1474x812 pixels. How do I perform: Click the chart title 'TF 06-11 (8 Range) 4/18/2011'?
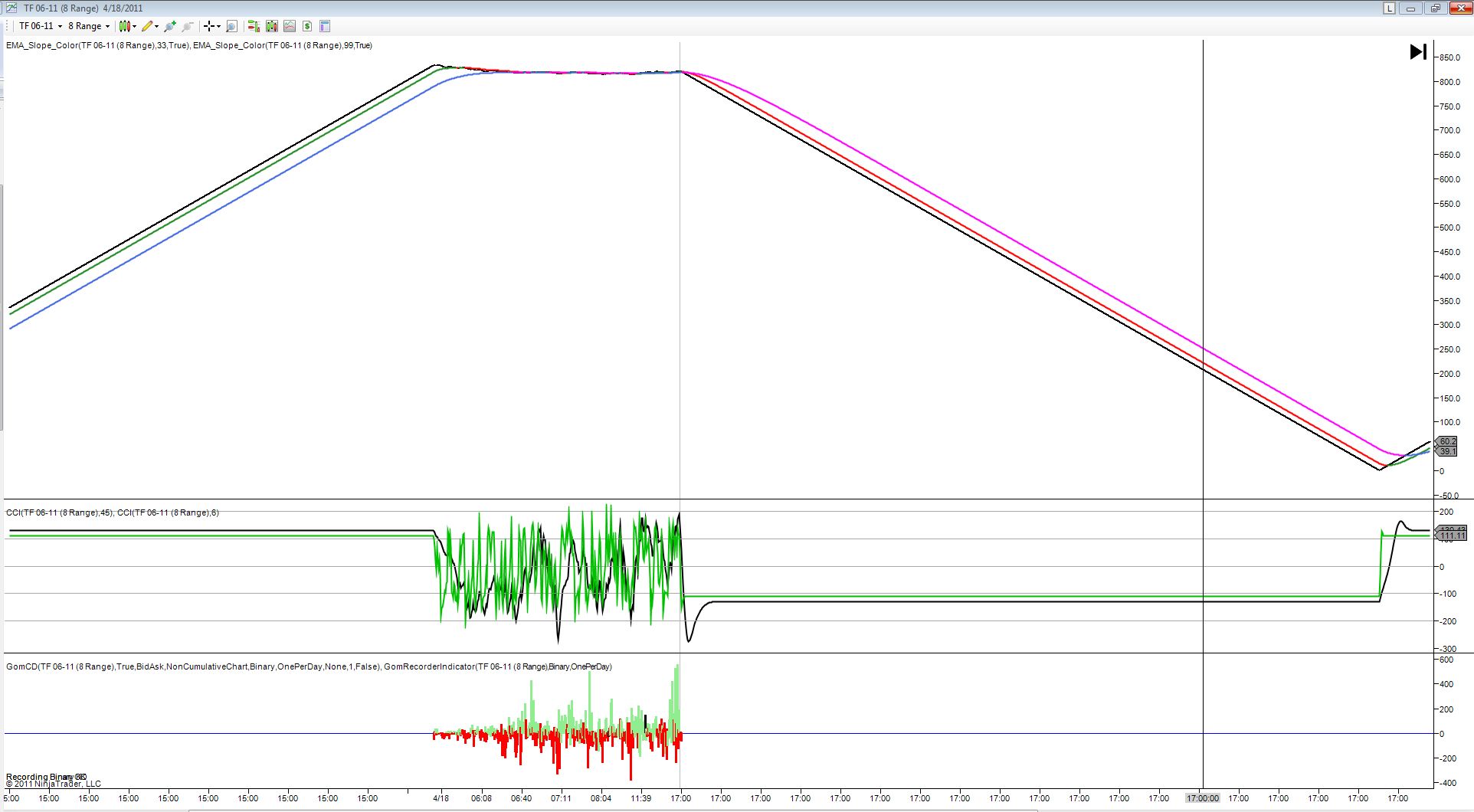coord(83,8)
